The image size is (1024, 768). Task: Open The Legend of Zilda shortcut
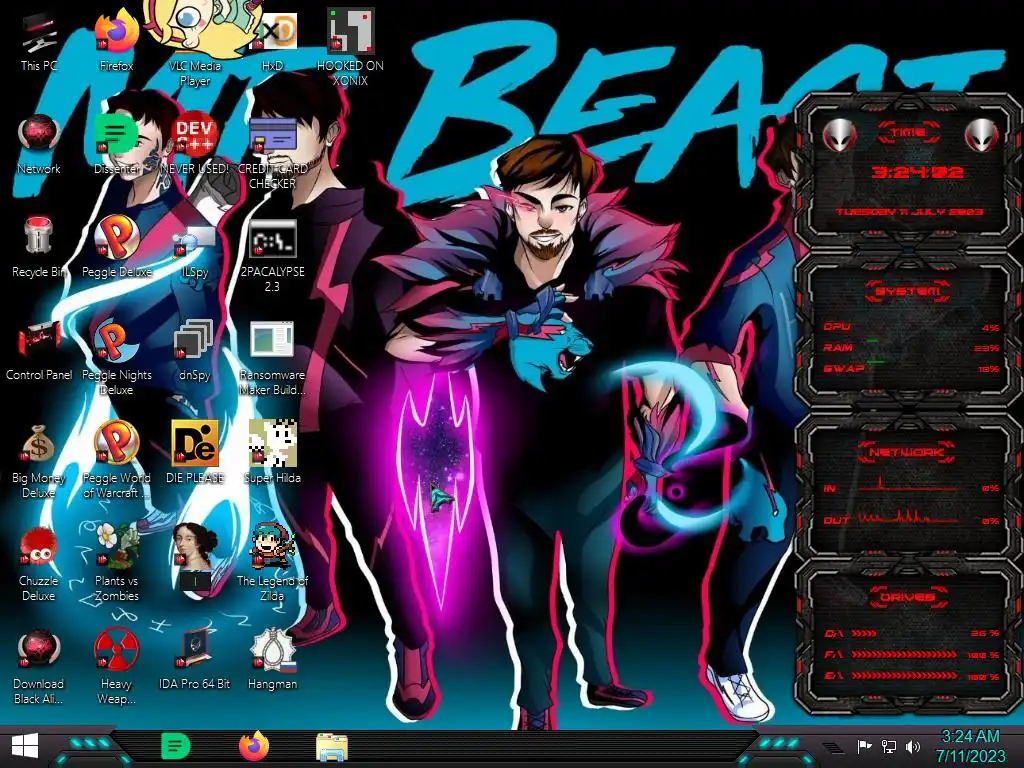pos(272,564)
